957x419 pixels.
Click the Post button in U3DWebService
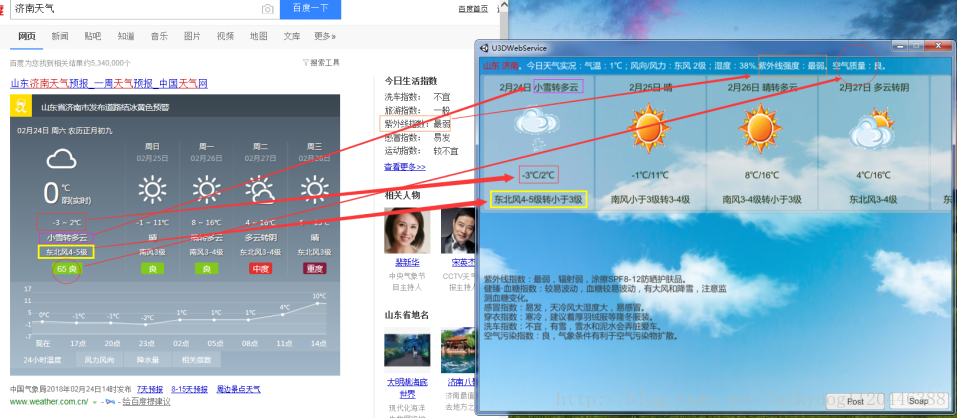855,401
